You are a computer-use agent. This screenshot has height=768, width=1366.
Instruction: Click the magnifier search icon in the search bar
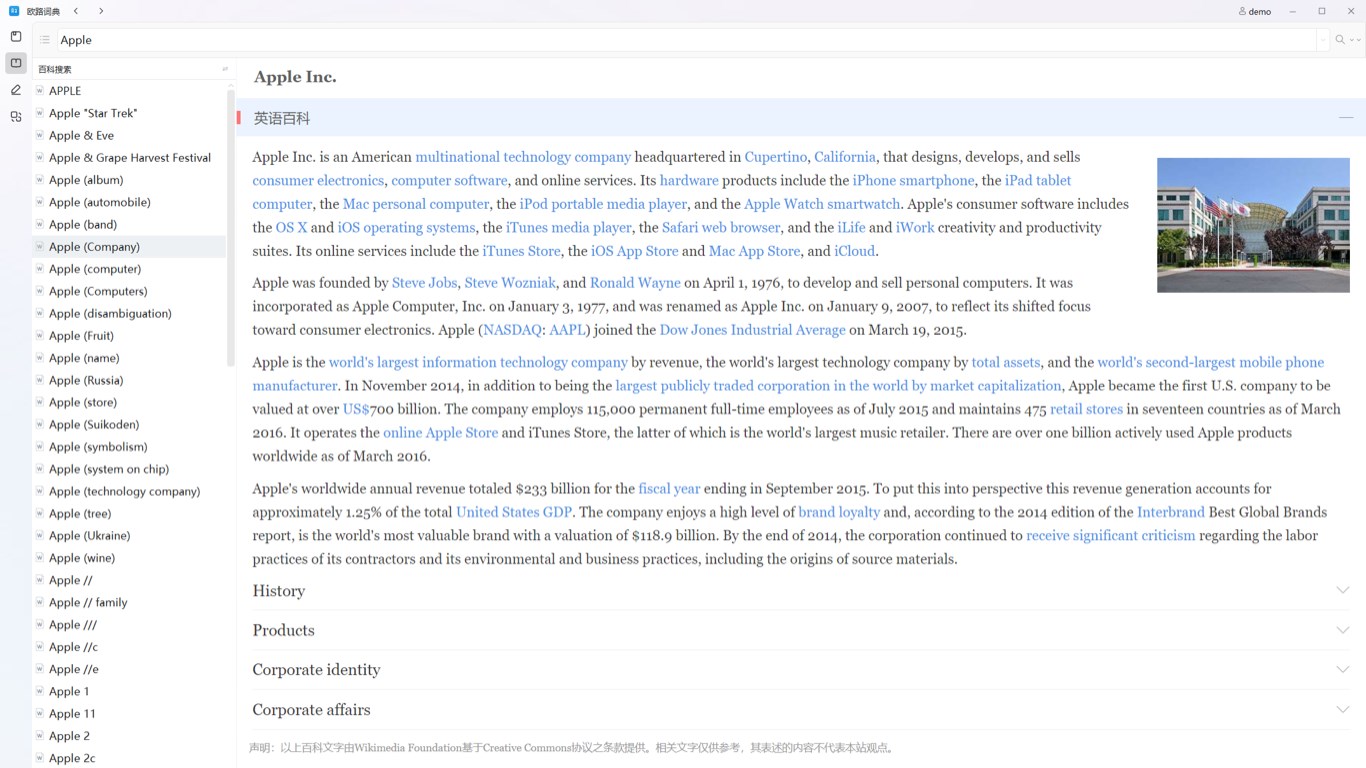[1338, 39]
